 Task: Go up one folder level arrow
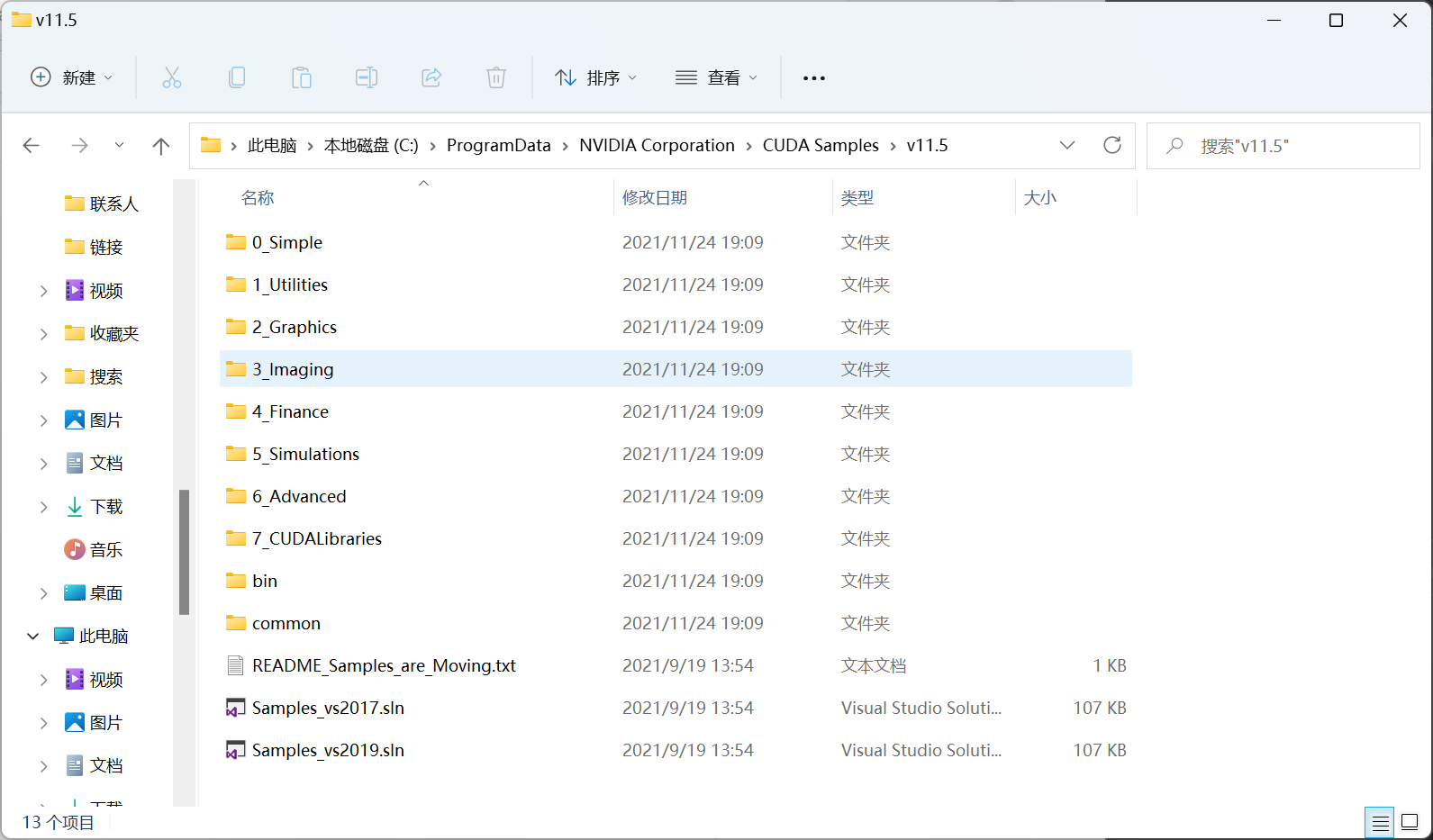tap(161, 146)
